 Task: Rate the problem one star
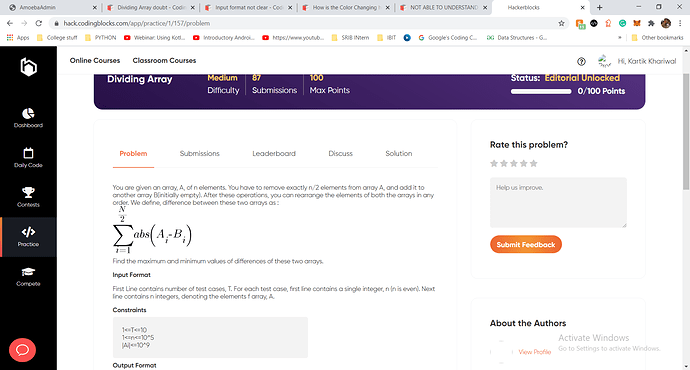494,164
